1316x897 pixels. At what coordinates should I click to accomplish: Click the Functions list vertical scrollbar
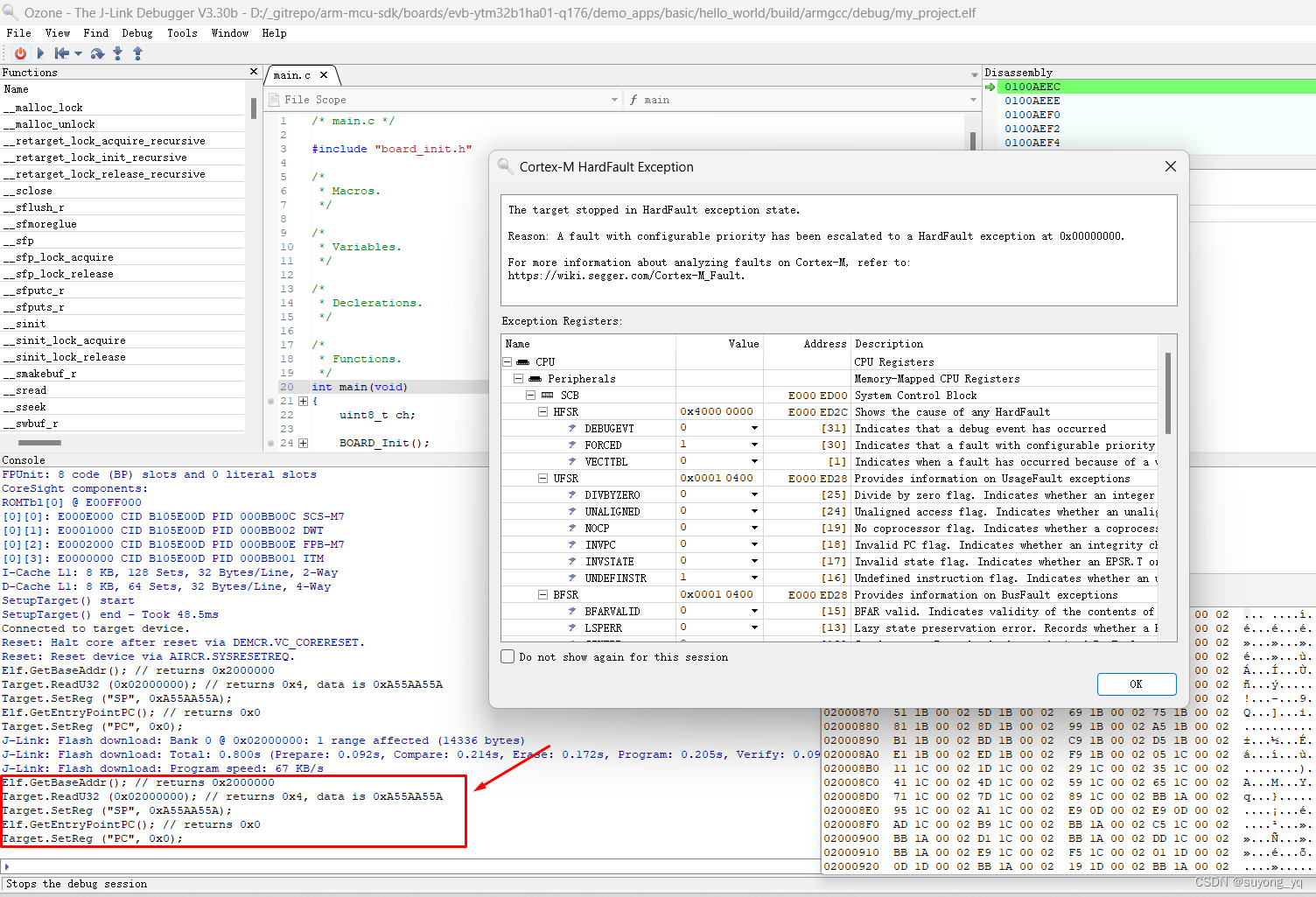coord(254,108)
